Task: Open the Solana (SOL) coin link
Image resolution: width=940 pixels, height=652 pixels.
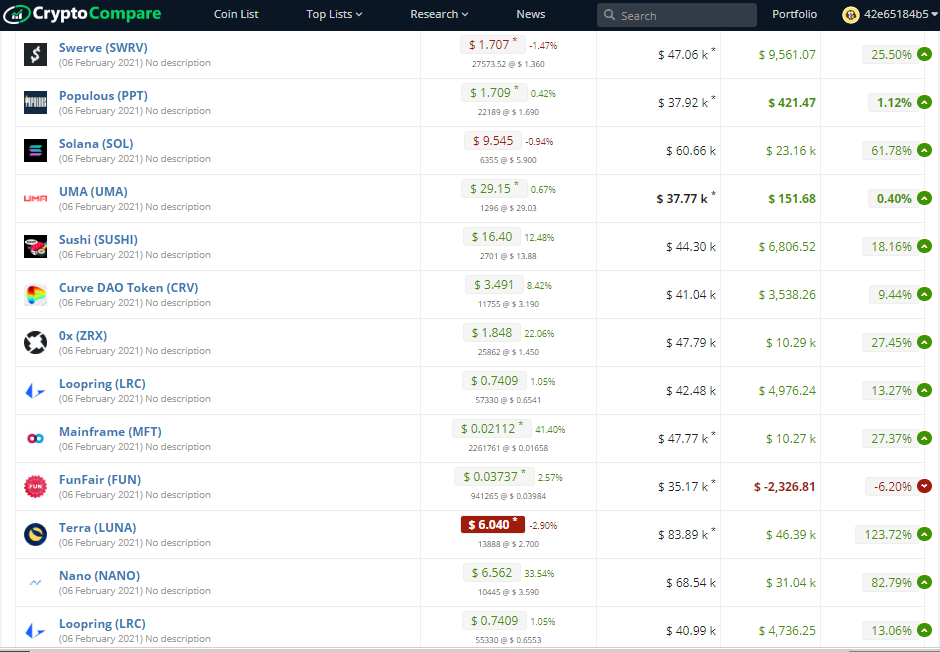Action: tap(96, 143)
